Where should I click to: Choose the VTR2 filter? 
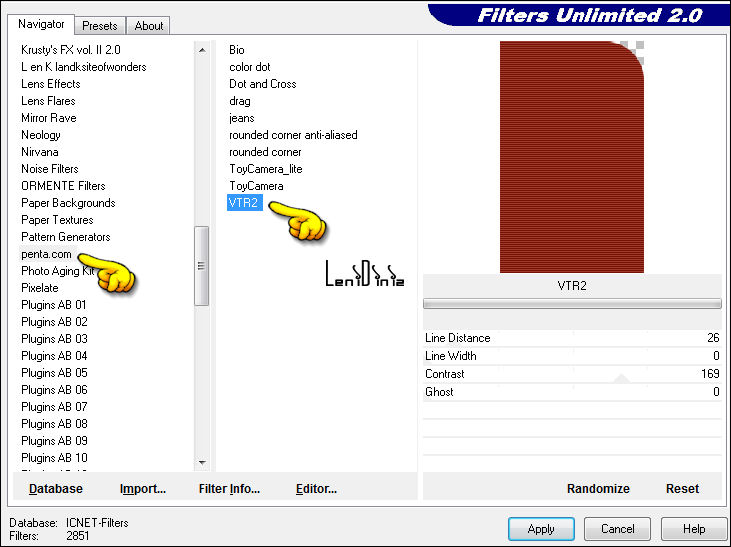(243, 203)
